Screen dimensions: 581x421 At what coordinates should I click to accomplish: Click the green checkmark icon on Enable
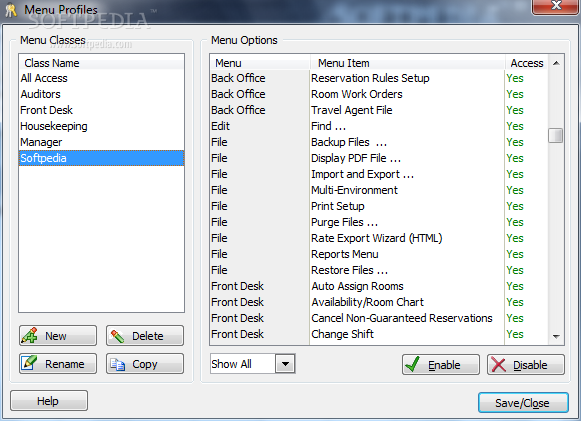[x=412, y=364]
